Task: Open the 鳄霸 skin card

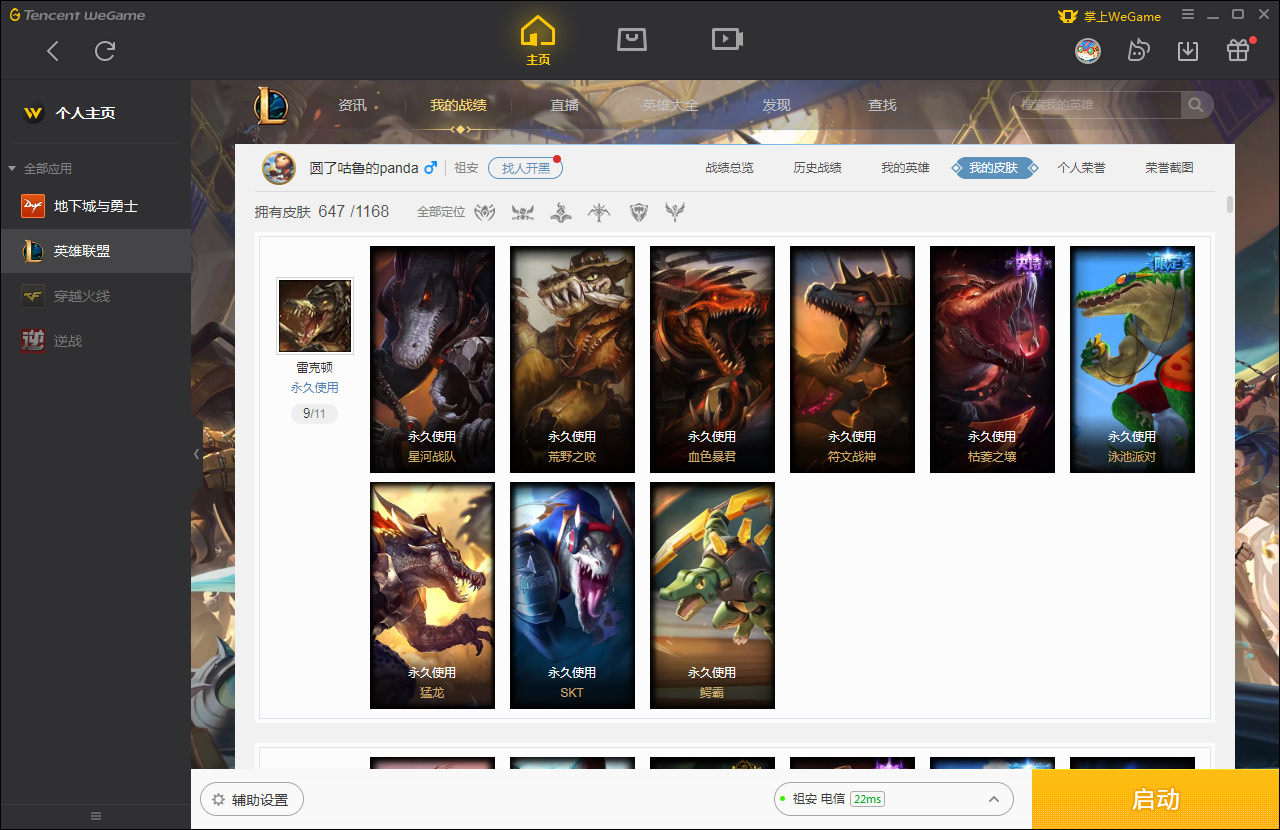Action: 712,596
